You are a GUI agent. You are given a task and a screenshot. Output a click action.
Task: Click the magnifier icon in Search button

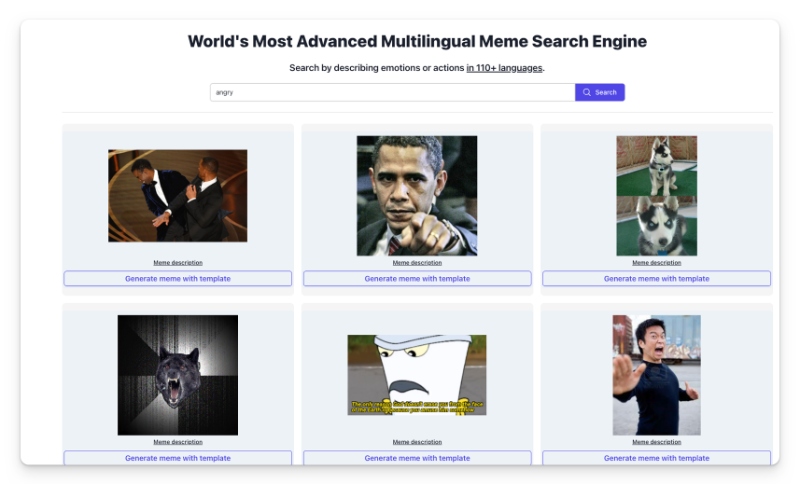[x=587, y=92]
